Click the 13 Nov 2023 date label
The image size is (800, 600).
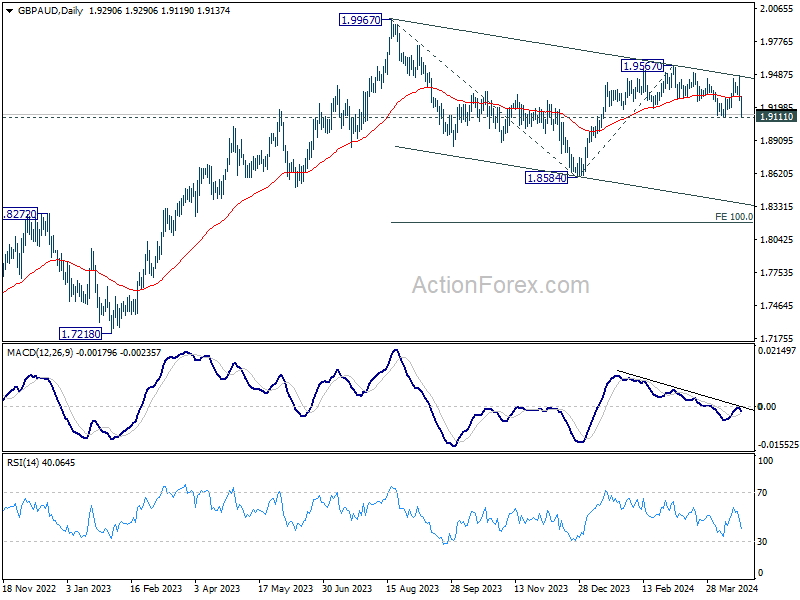pos(541,589)
